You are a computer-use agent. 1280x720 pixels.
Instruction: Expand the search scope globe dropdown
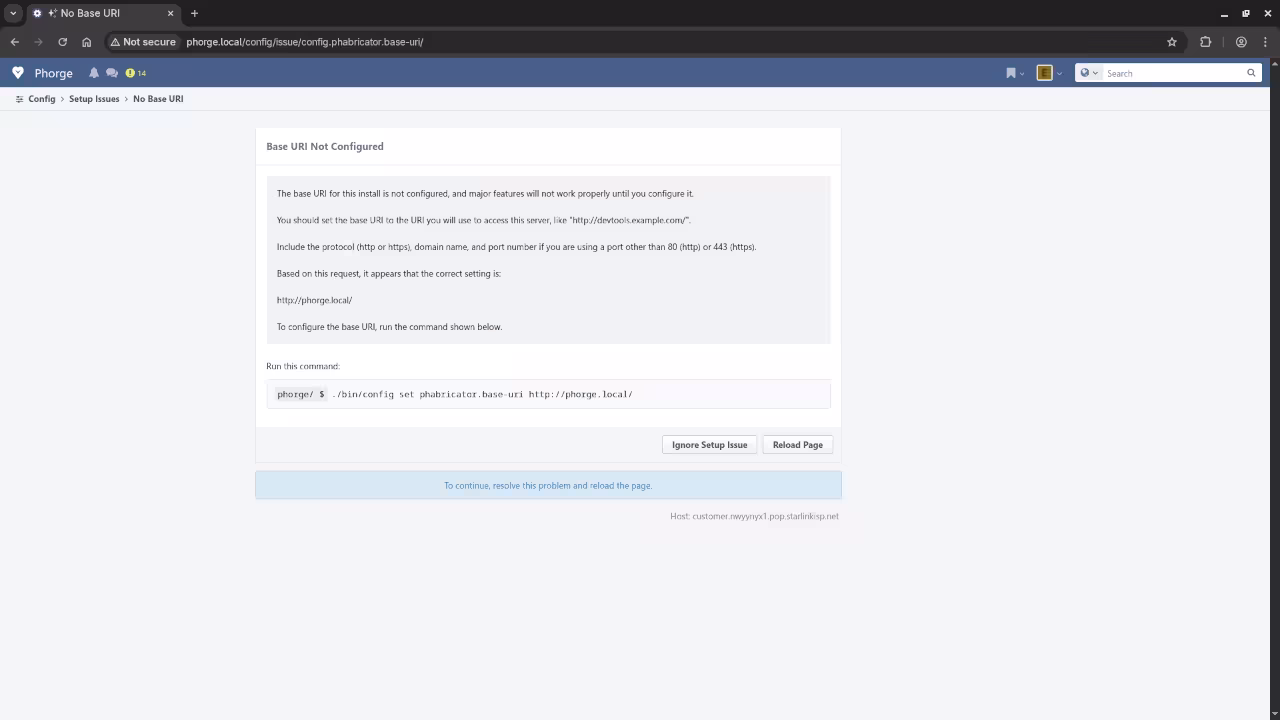click(x=1088, y=73)
